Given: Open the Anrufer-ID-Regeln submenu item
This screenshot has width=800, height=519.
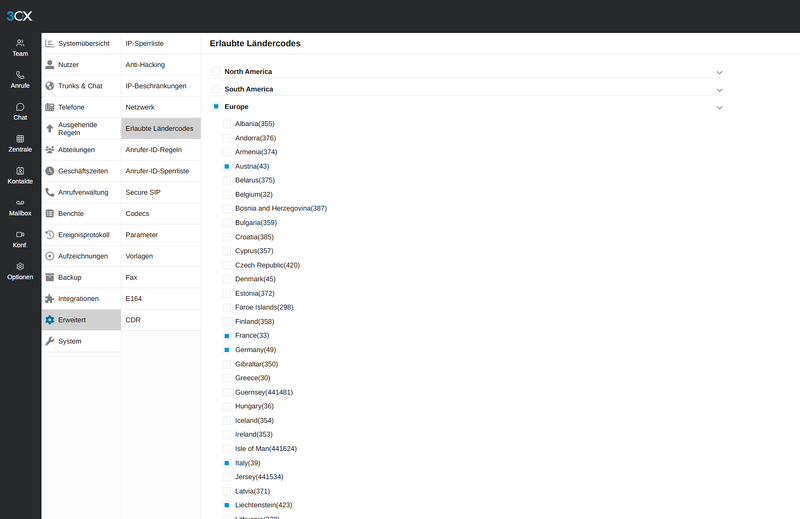Looking at the screenshot, I should pos(161,150).
